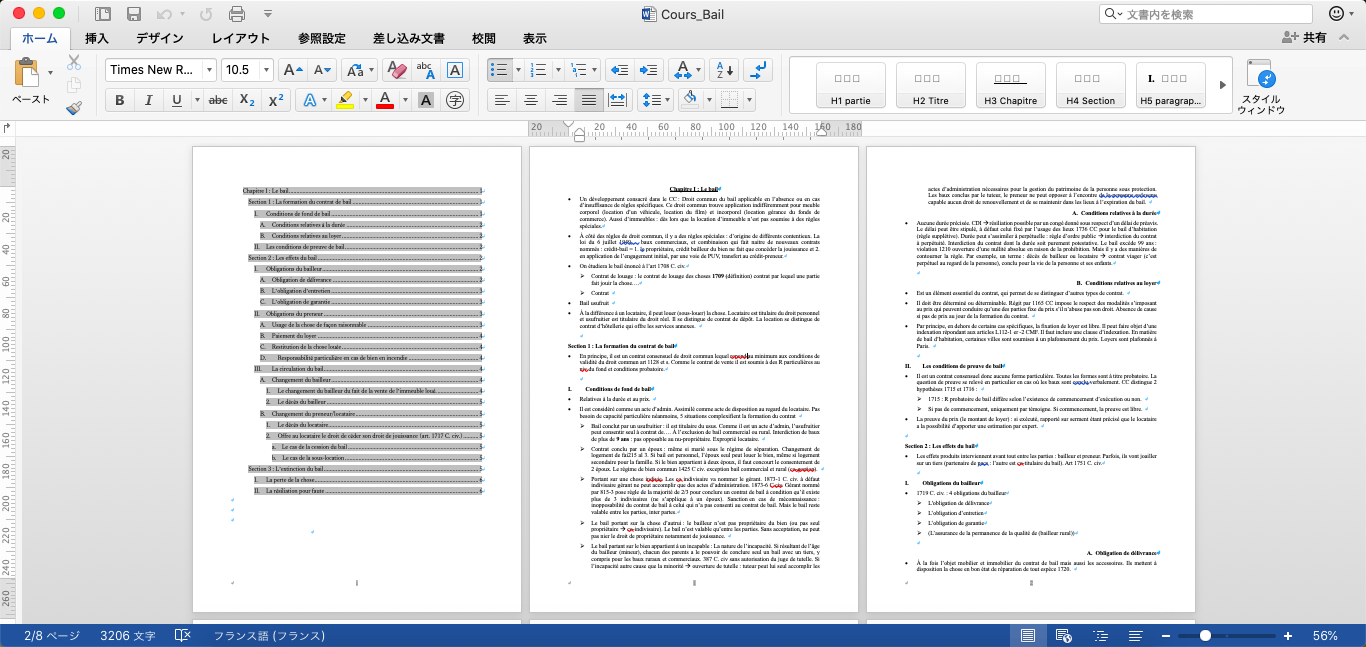Toggle Align Left paragraph alignment

tap(502, 100)
